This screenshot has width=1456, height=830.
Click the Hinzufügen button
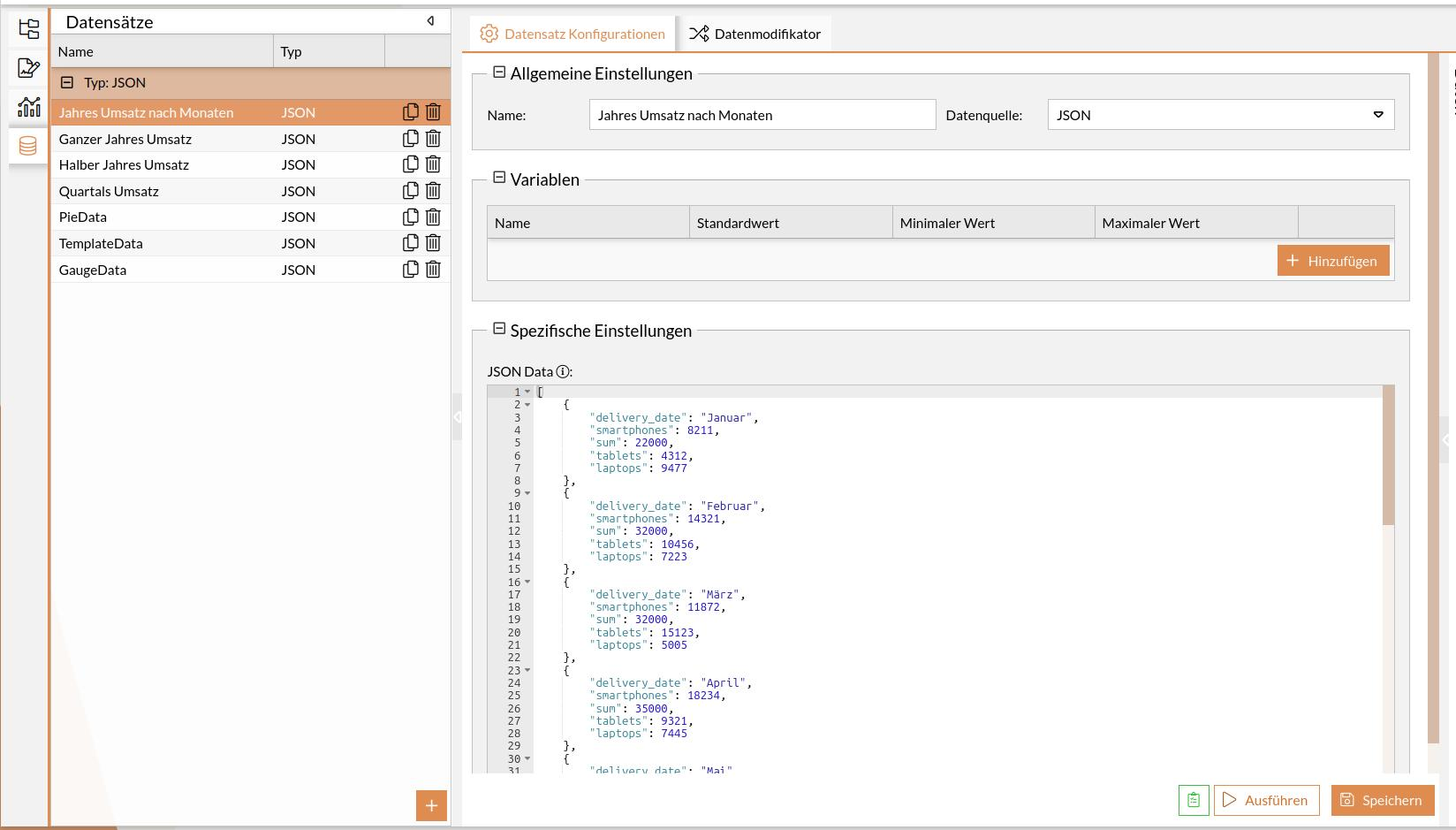[1332, 261]
